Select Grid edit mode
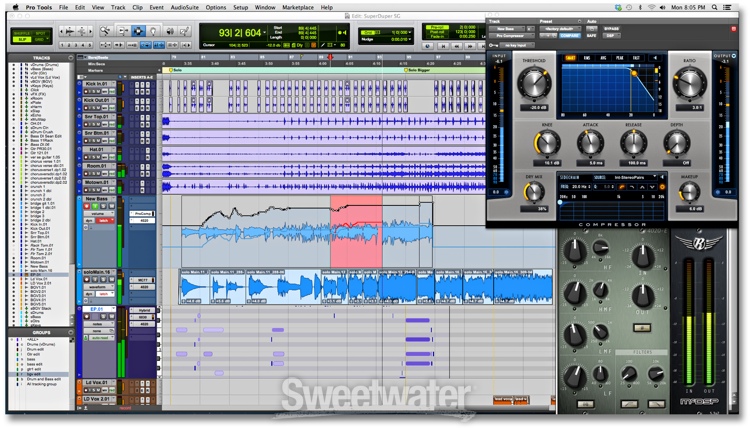The height and width of the screenshot is (428, 750). [40, 39]
